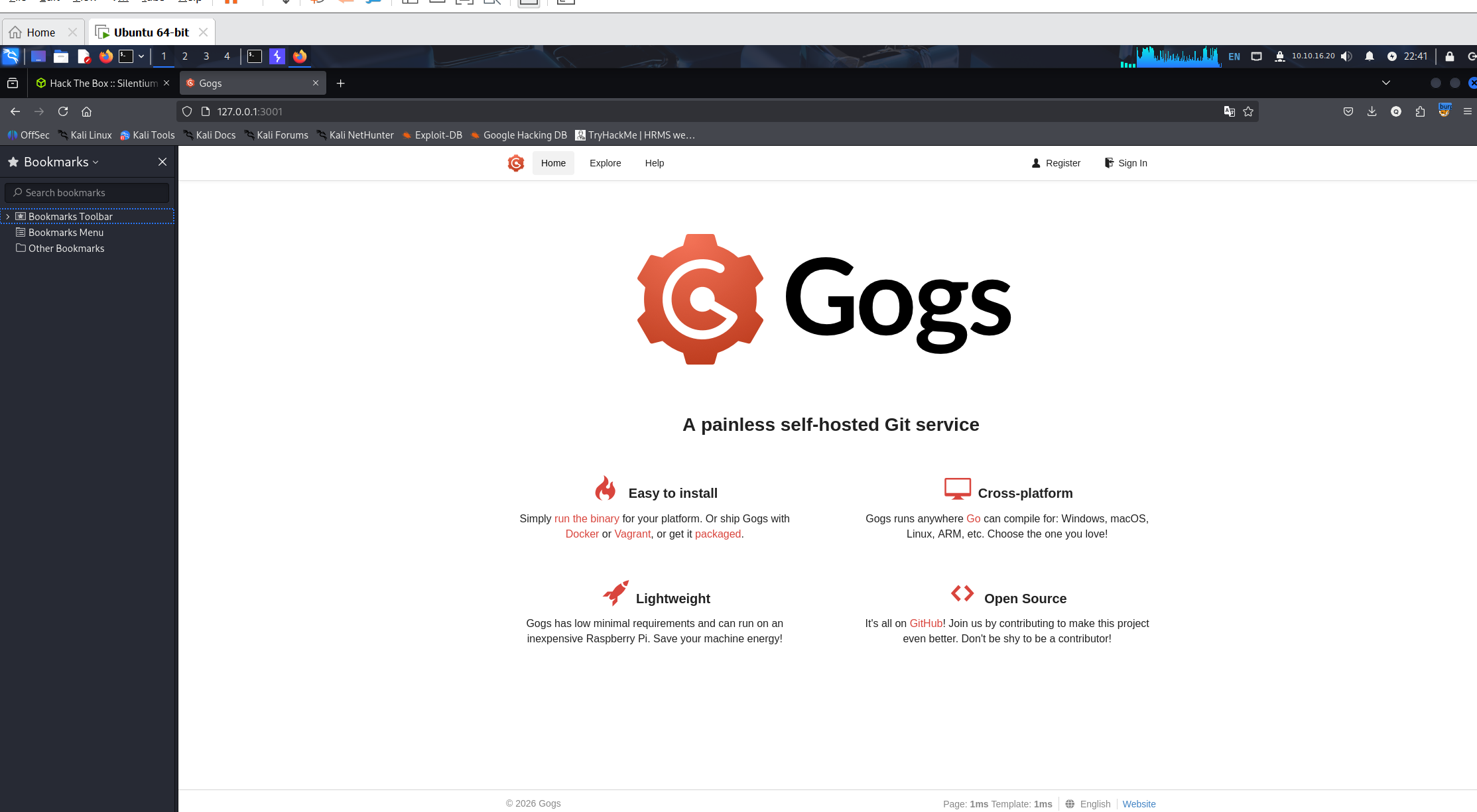Click the wired network tray icon
This screenshot has height=812, width=1477.
coord(1256,56)
